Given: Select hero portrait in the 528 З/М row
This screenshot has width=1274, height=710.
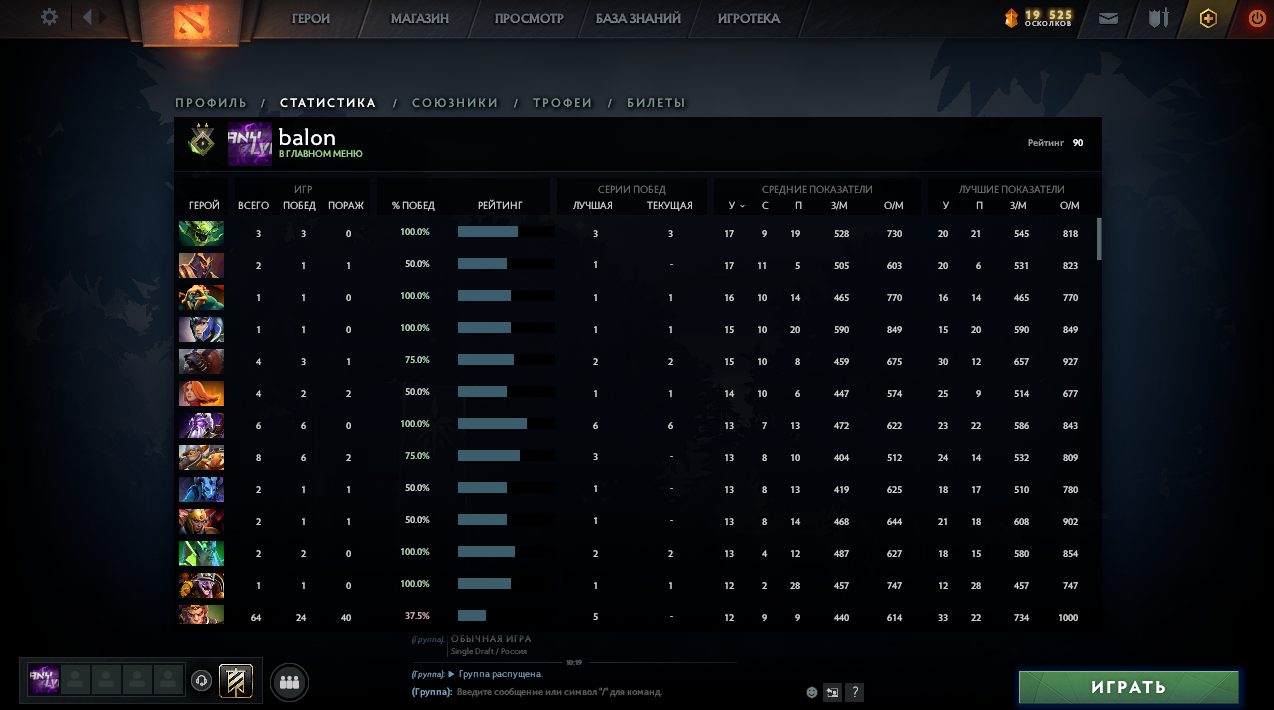Looking at the screenshot, I should point(201,233).
